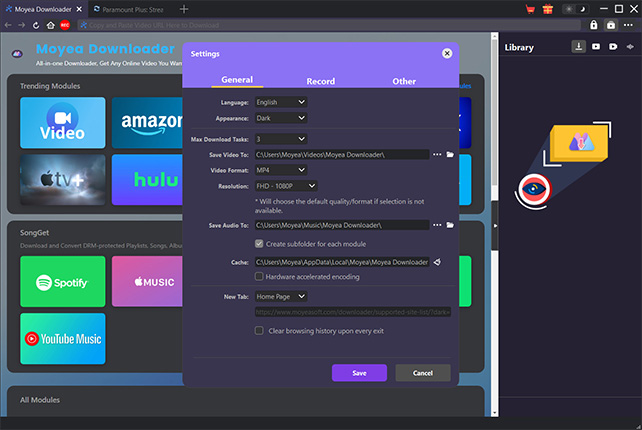Go back with the left arrow
642x430 pixels.
[8, 25]
